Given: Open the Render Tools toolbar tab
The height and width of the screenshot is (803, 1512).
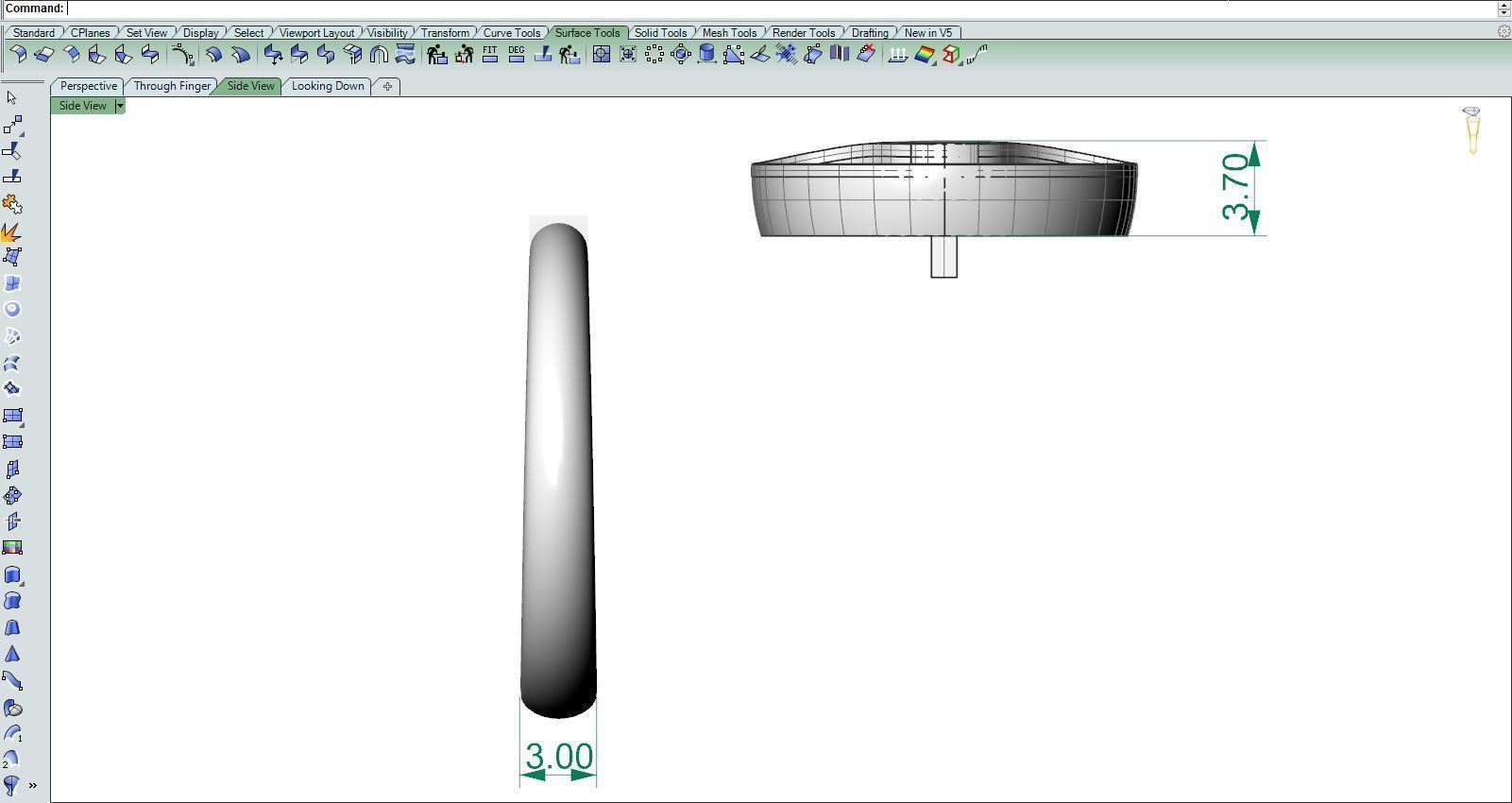Looking at the screenshot, I should 804,32.
